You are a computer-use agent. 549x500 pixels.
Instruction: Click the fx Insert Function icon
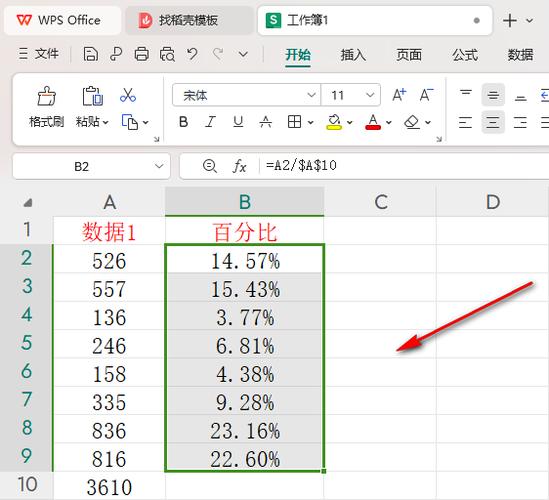tap(239, 166)
